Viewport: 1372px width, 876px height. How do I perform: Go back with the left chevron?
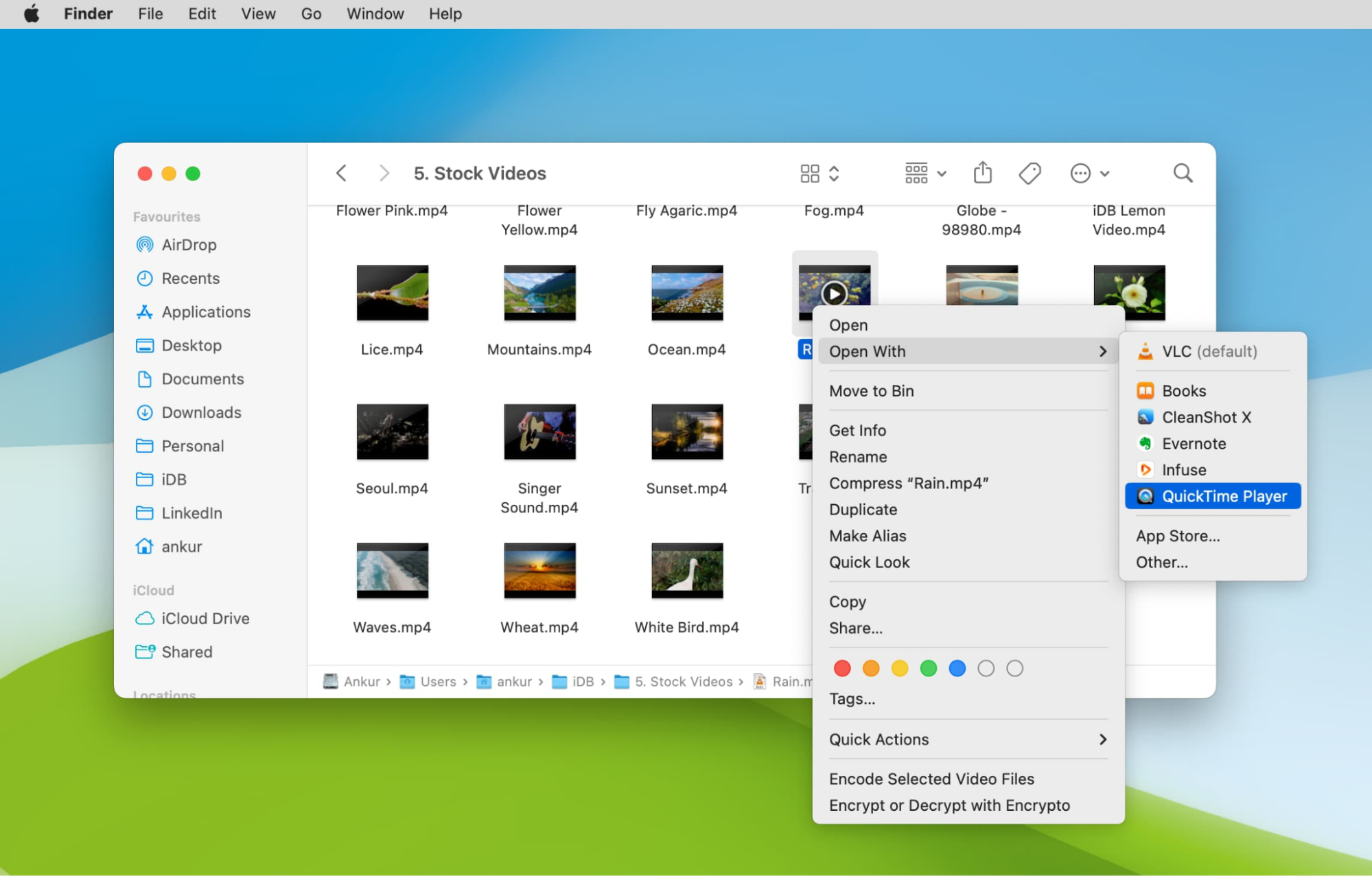point(341,173)
